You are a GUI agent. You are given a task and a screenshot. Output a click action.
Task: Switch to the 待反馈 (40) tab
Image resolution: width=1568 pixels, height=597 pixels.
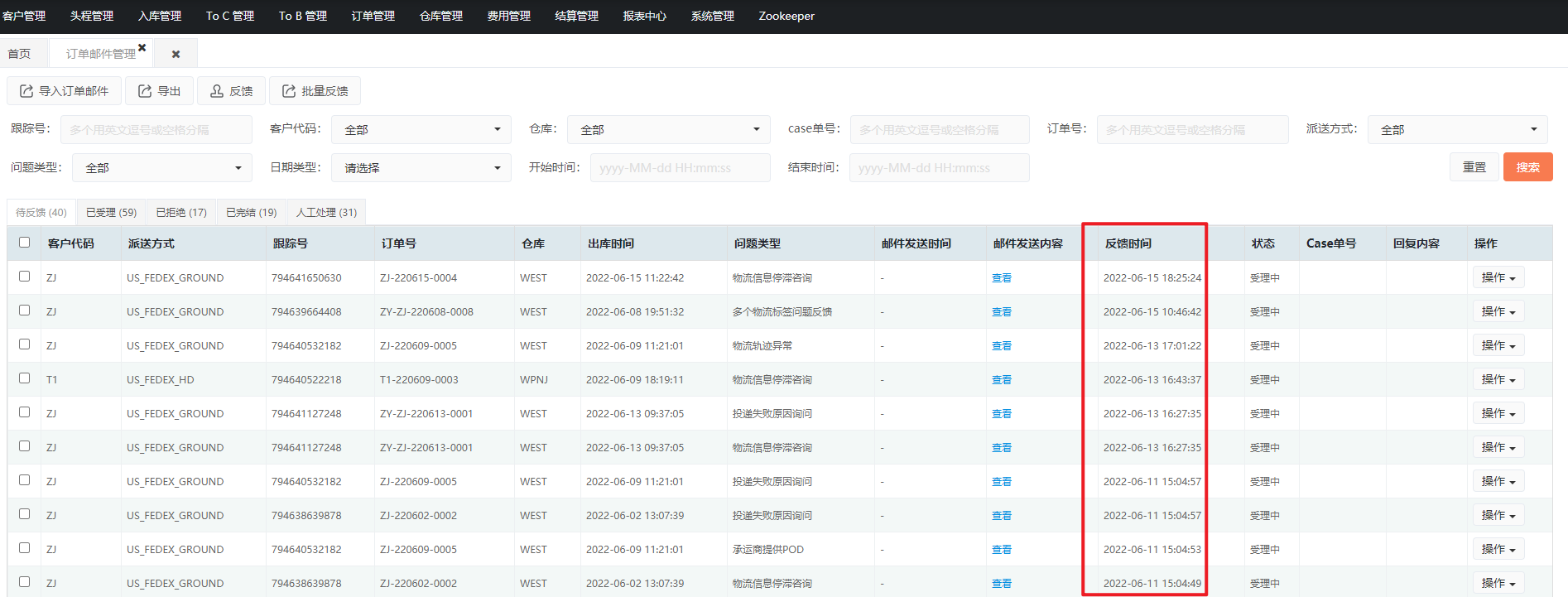point(41,213)
